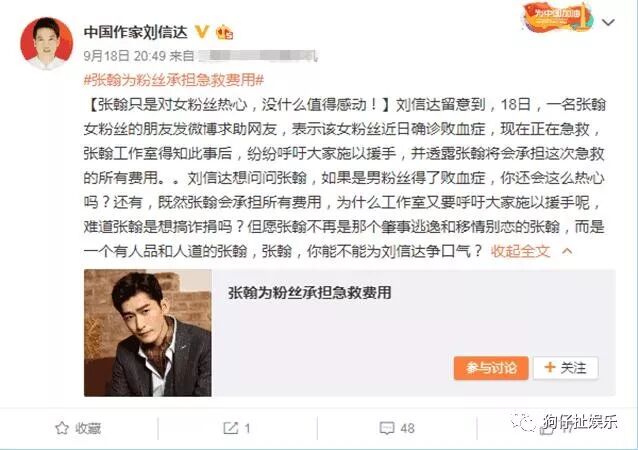638x450 pixels.
Task: Click the 9月18日 20:49 timestamp
Action: 124,56
